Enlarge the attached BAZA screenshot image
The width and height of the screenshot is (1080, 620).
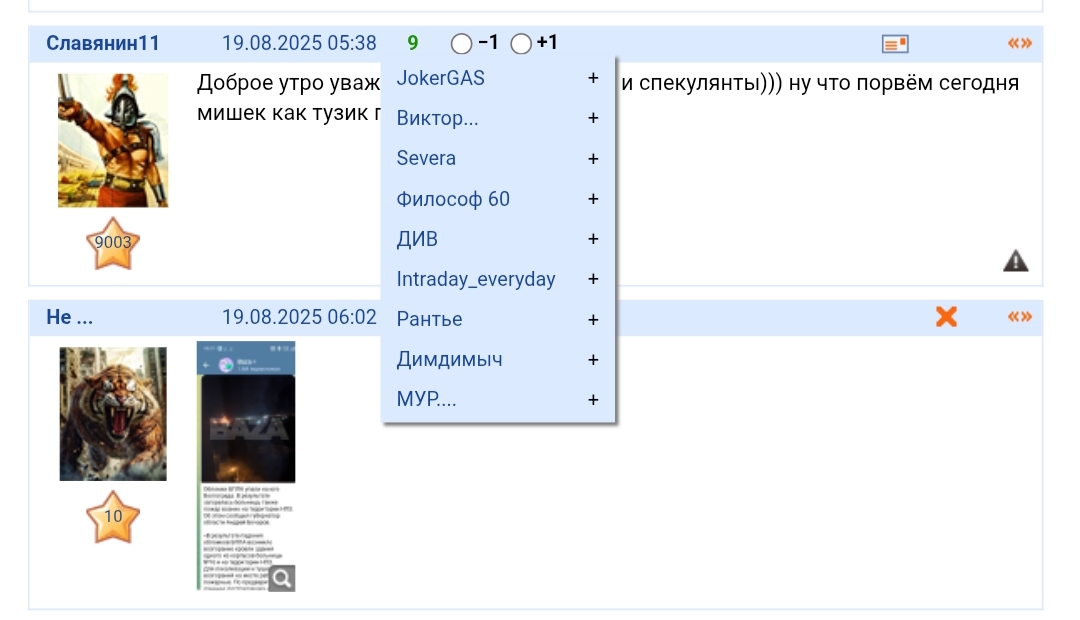(246, 466)
